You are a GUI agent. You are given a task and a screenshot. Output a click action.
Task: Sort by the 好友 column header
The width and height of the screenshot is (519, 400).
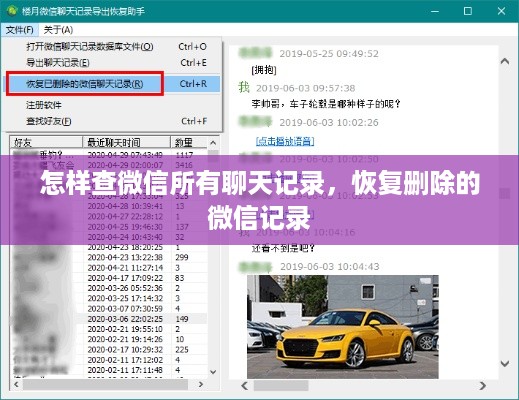coord(46,142)
